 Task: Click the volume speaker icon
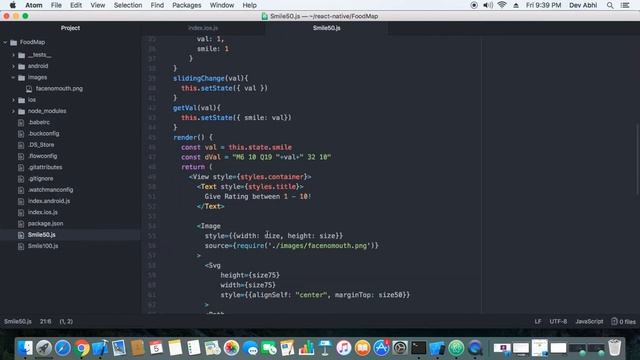[488, 5]
